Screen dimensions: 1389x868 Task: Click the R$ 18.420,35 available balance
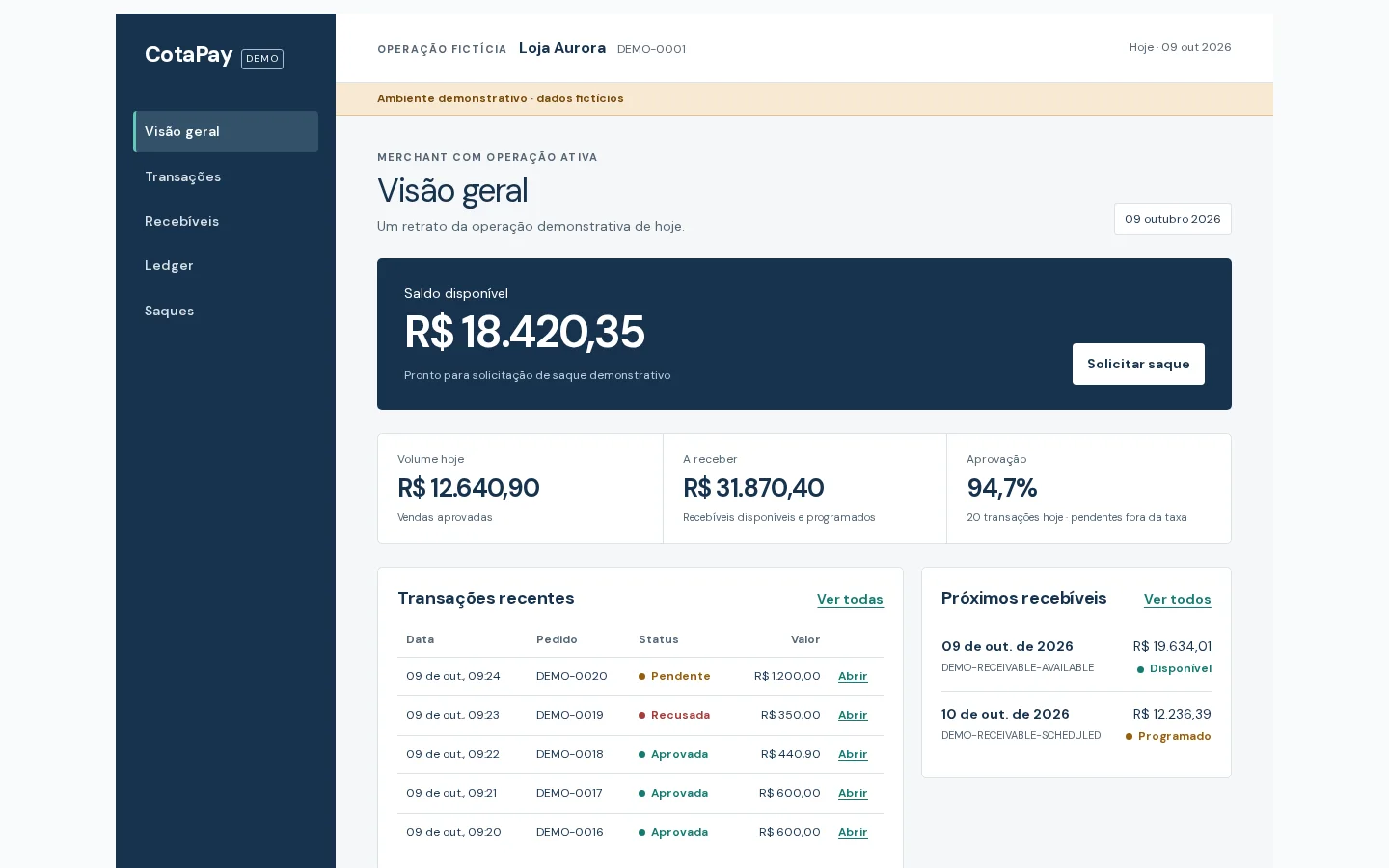tap(525, 332)
